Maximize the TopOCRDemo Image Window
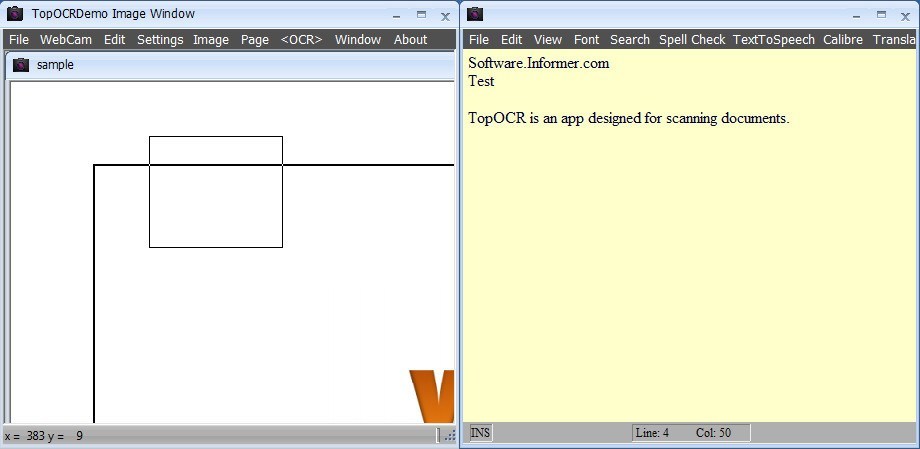The image size is (920, 449). [x=421, y=15]
